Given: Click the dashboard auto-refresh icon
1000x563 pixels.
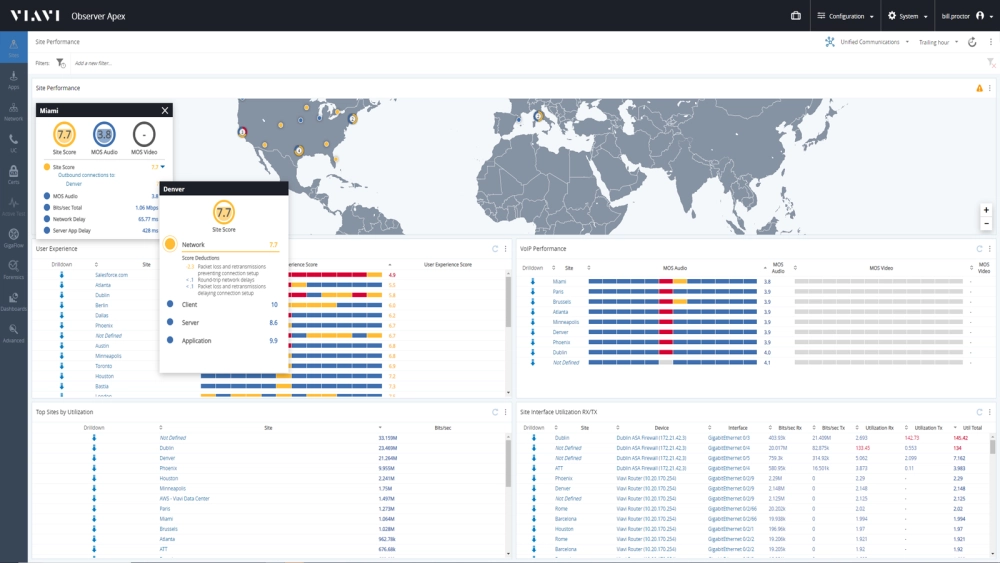Looking at the screenshot, I should [x=971, y=42].
